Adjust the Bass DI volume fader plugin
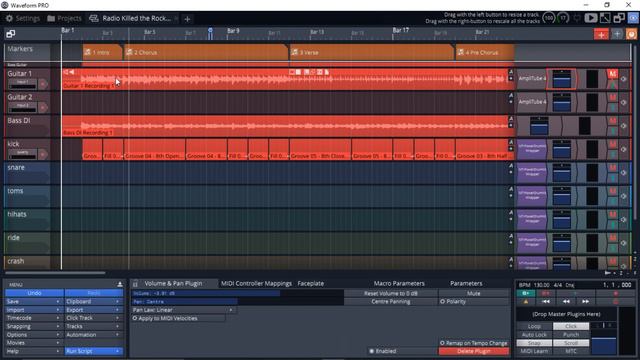 click(539, 126)
